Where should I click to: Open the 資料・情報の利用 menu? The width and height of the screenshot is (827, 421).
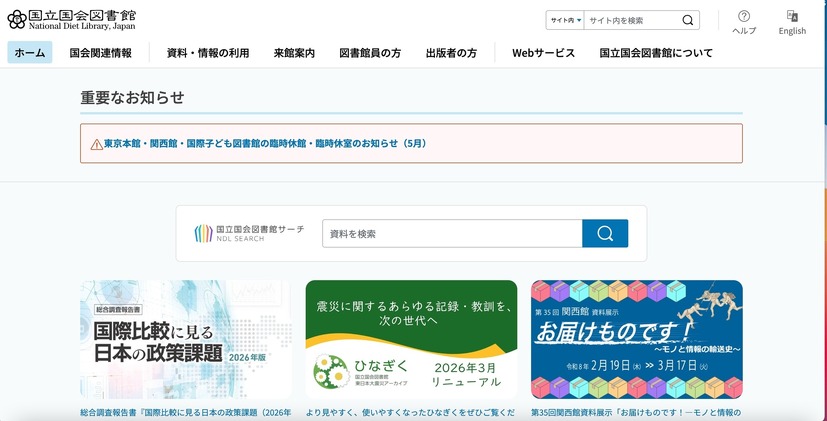(x=208, y=53)
